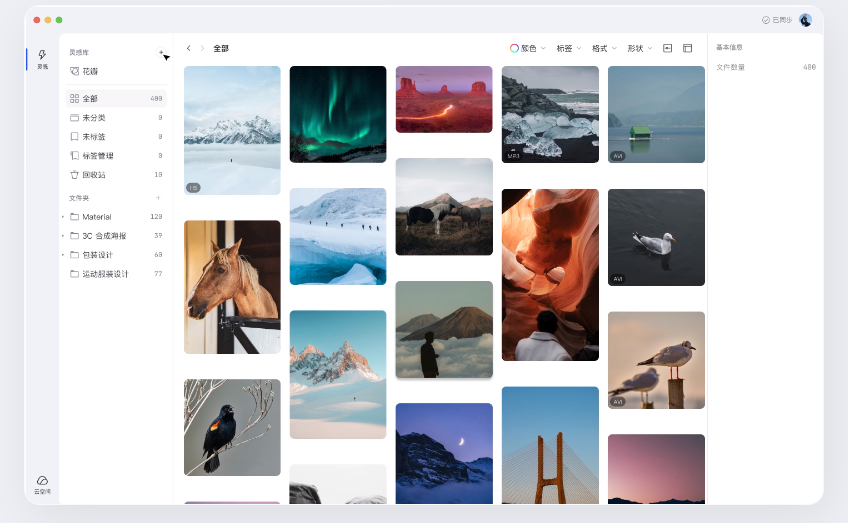This screenshot has height=523, width=848.
Task: Open the 包装设计 folder
Action: pyautogui.click(x=116, y=255)
